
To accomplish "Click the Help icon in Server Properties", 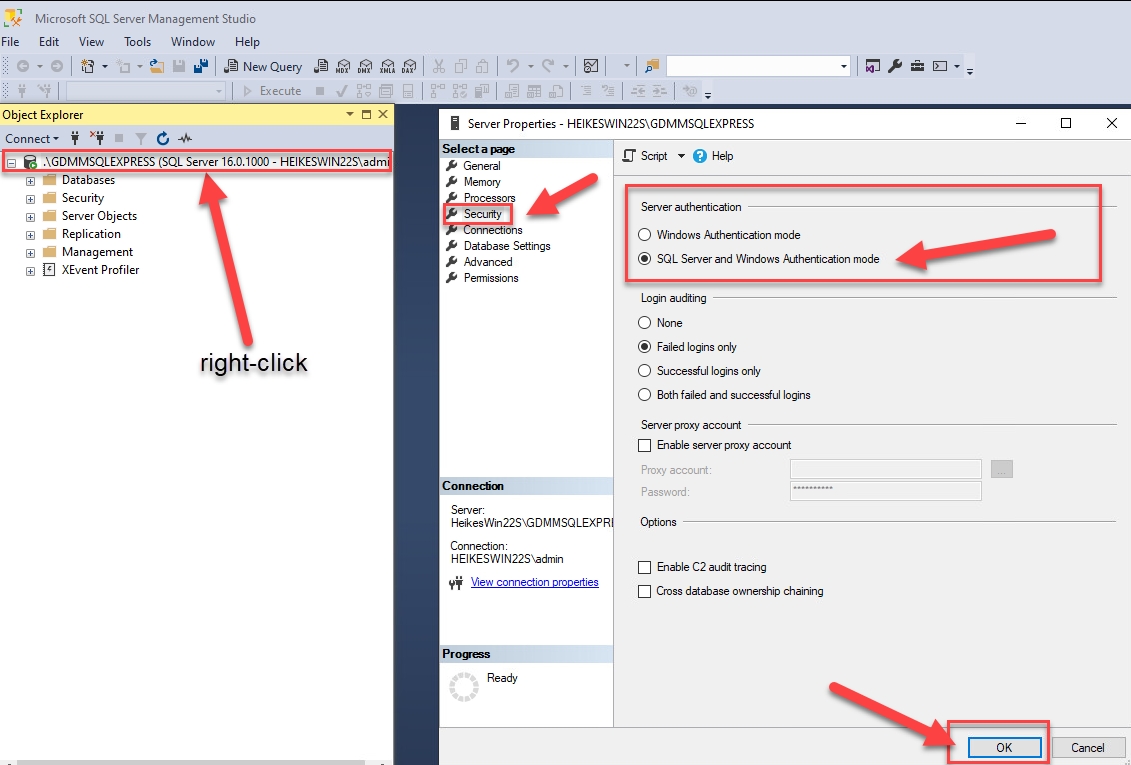I will pyautogui.click(x=713, y=156).
